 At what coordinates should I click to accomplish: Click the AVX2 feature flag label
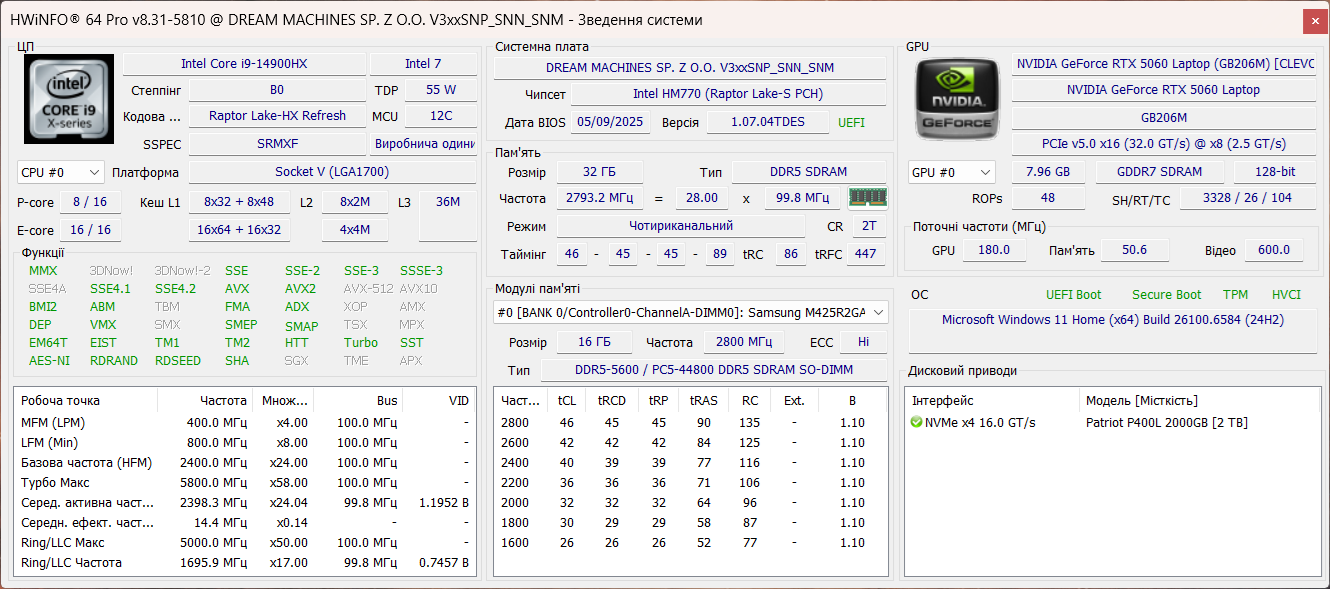(300, 289)
